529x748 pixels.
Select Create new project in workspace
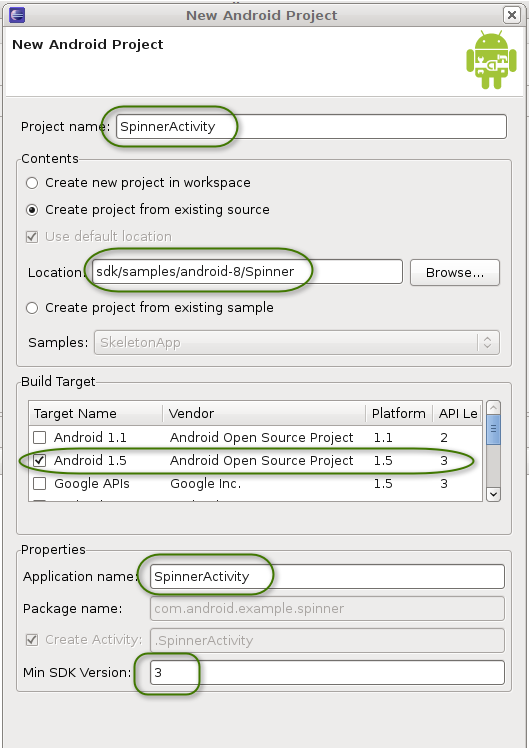tap(32, 183)
